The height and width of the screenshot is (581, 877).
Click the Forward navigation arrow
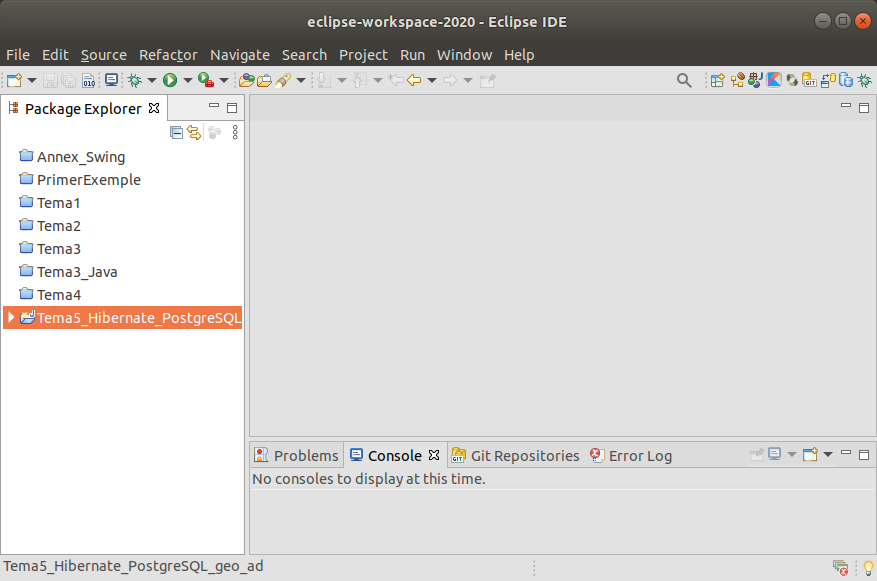[x=450, y=81]
